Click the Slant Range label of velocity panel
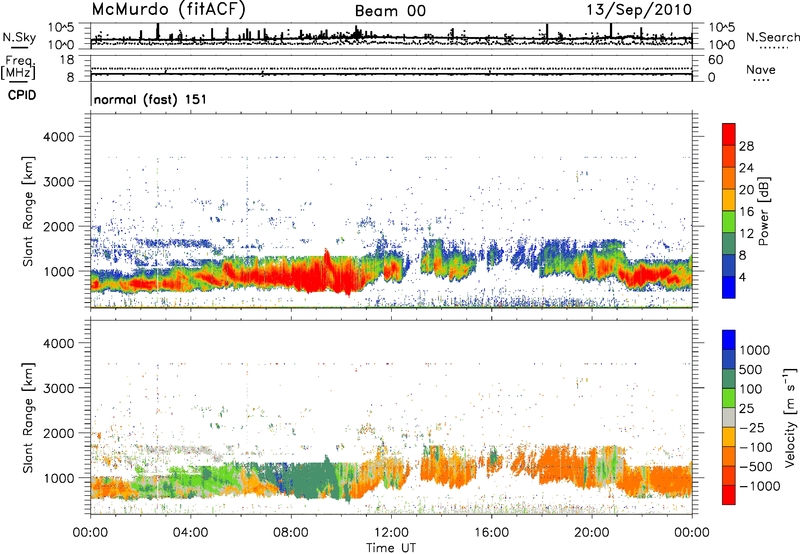800x554 pixels. pos(28,417)
